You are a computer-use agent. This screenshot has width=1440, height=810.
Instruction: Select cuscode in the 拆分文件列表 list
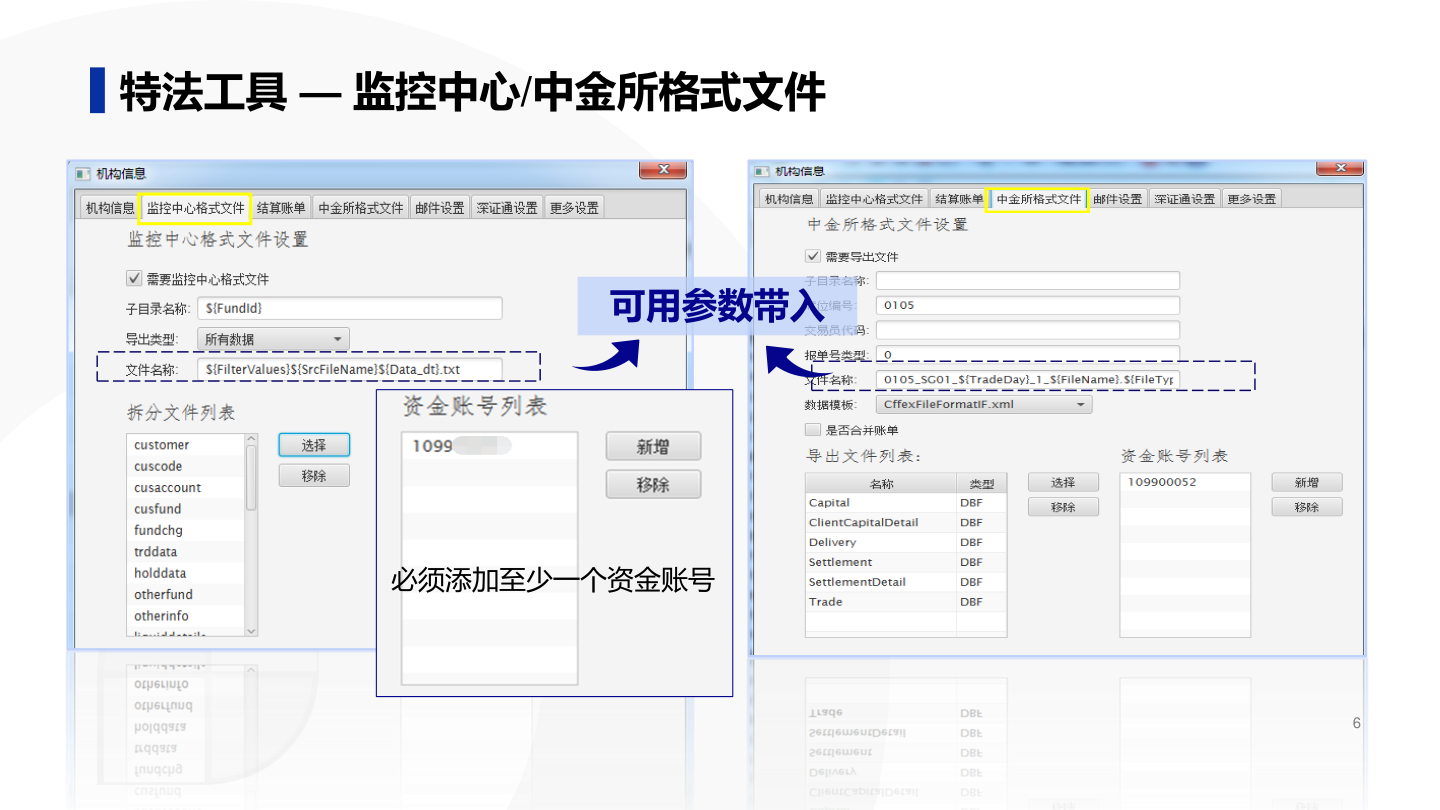[186, 466]
